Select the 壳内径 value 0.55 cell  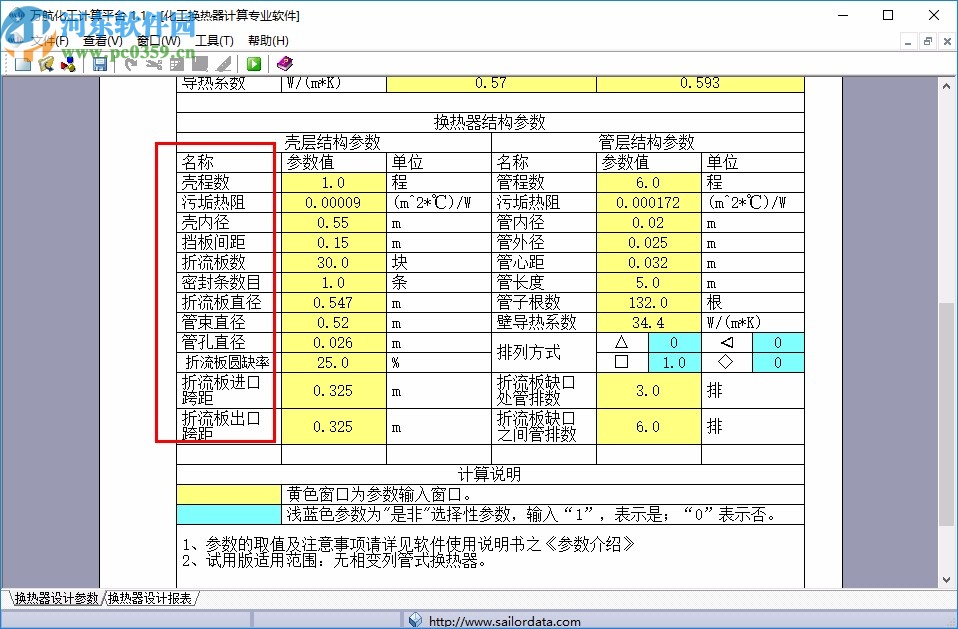[x=334, y=223]
